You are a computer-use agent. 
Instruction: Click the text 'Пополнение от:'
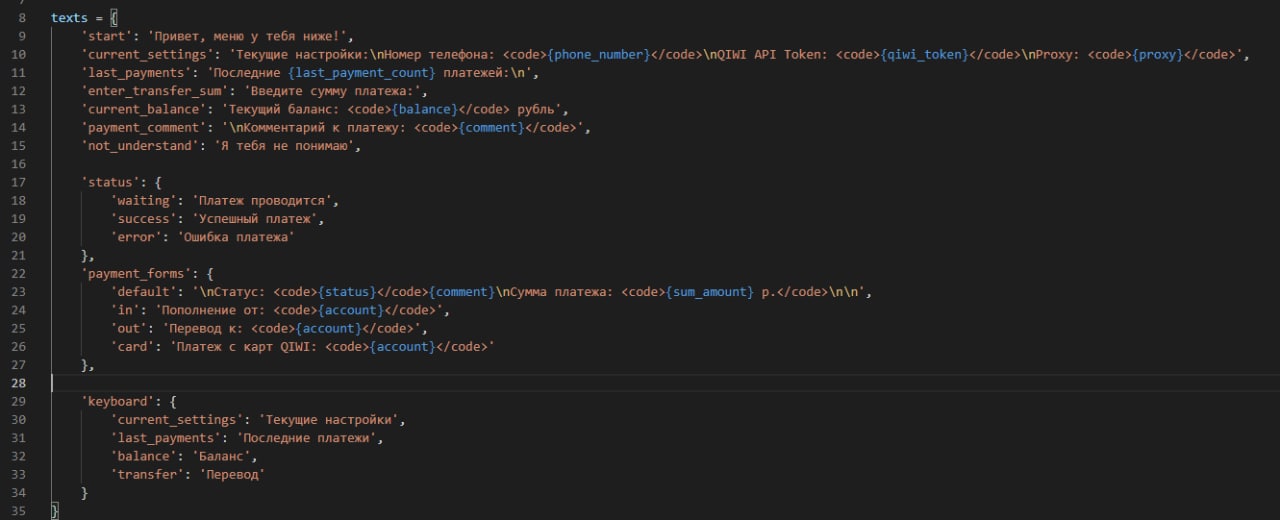(213, 309)
